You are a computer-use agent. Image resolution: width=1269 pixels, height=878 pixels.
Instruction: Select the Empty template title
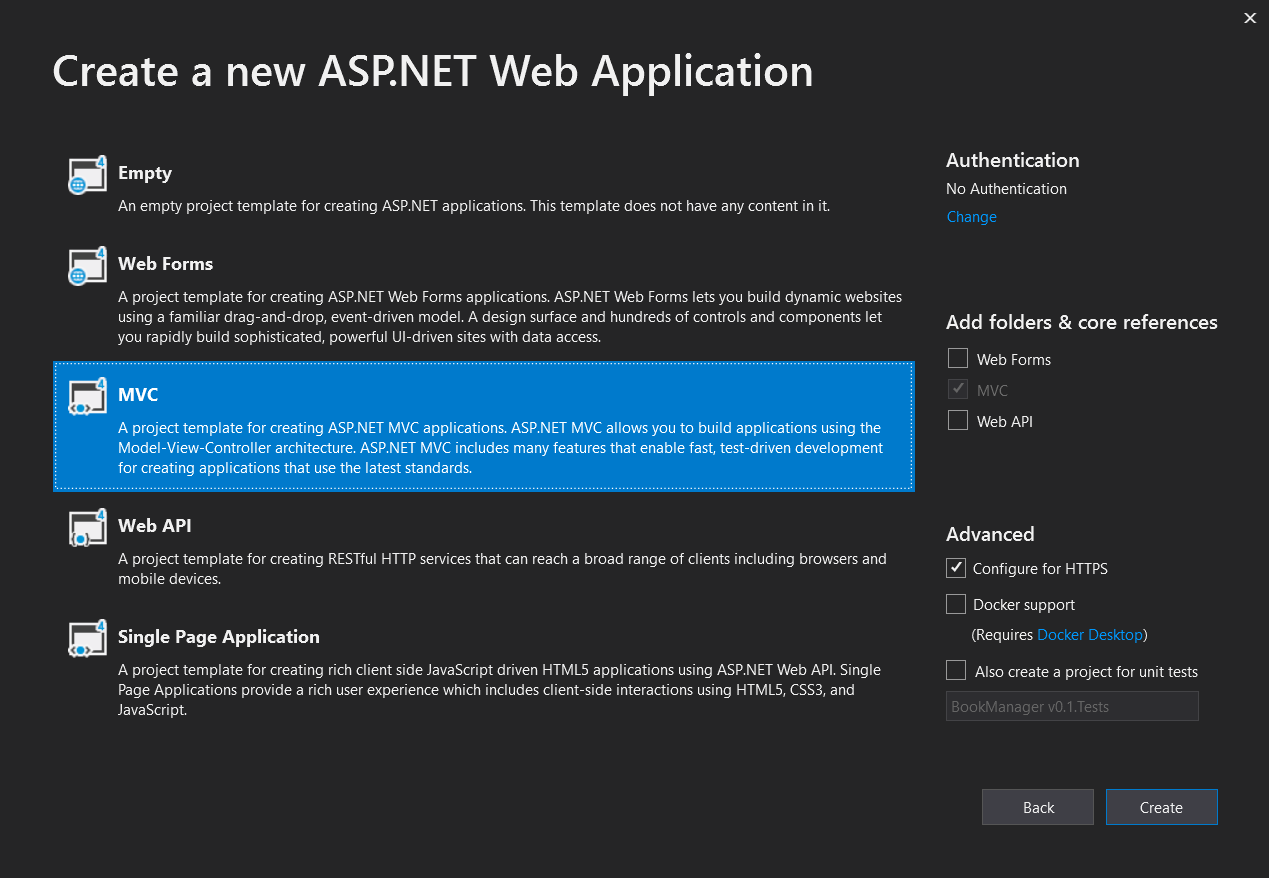pos(145,173)
